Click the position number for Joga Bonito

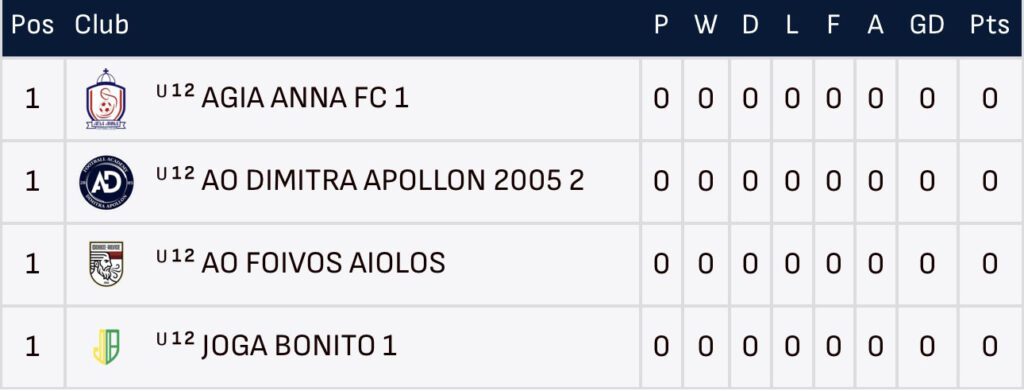(32, 346)
